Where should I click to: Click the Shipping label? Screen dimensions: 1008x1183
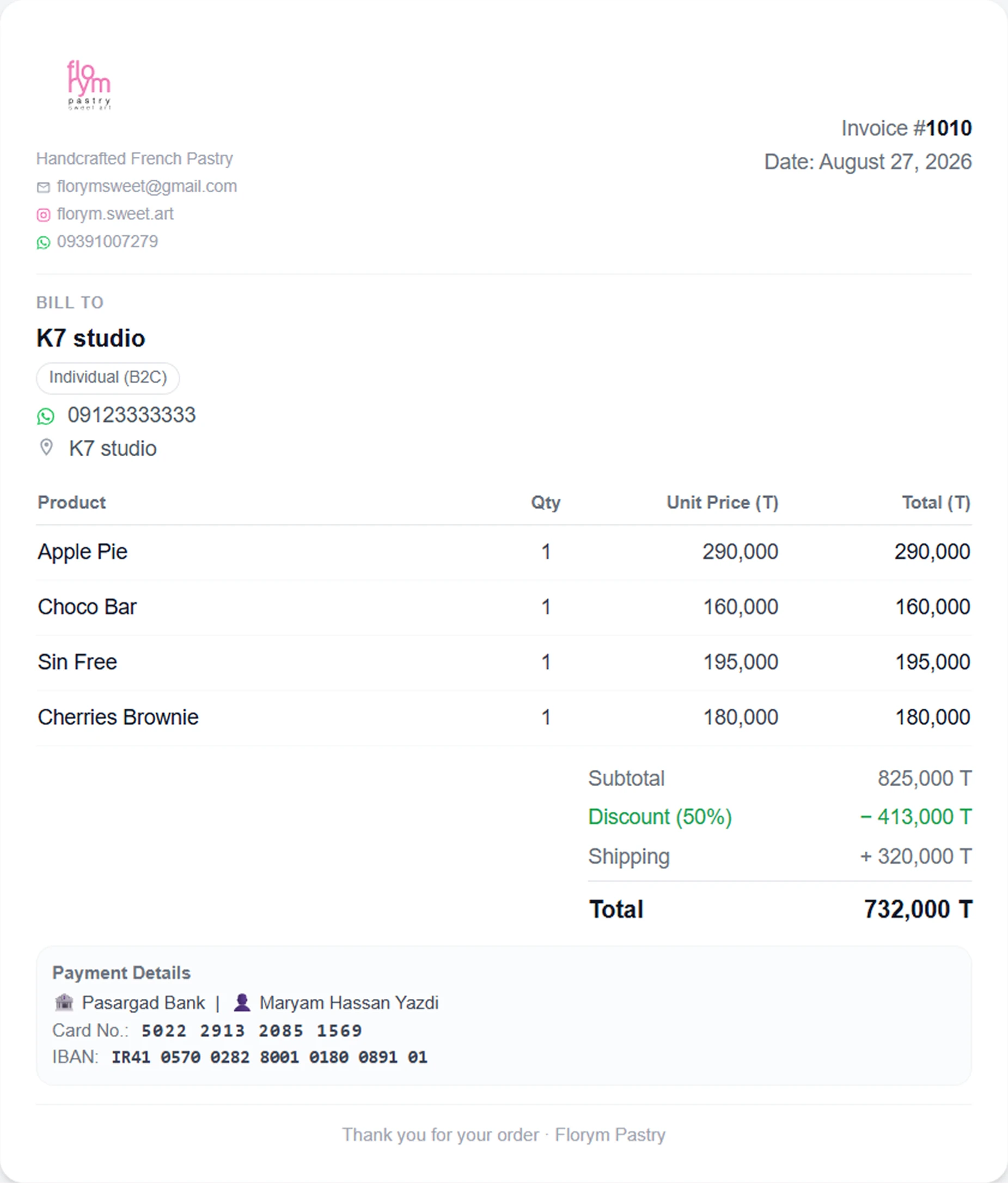click(x=630, y=857)
